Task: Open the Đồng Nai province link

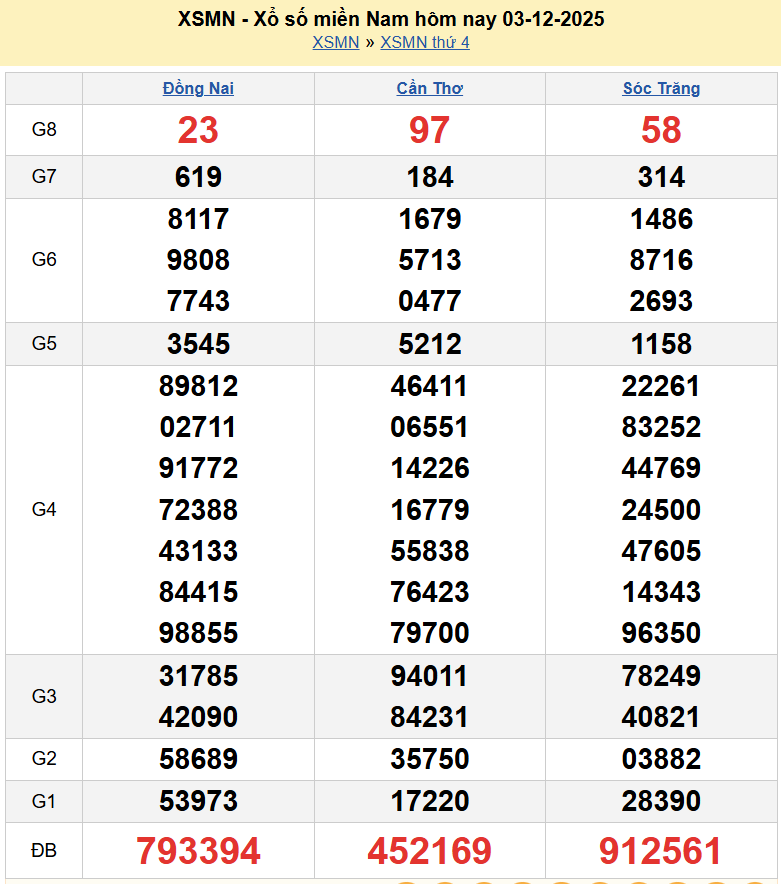Action: [x=198, y=88]
